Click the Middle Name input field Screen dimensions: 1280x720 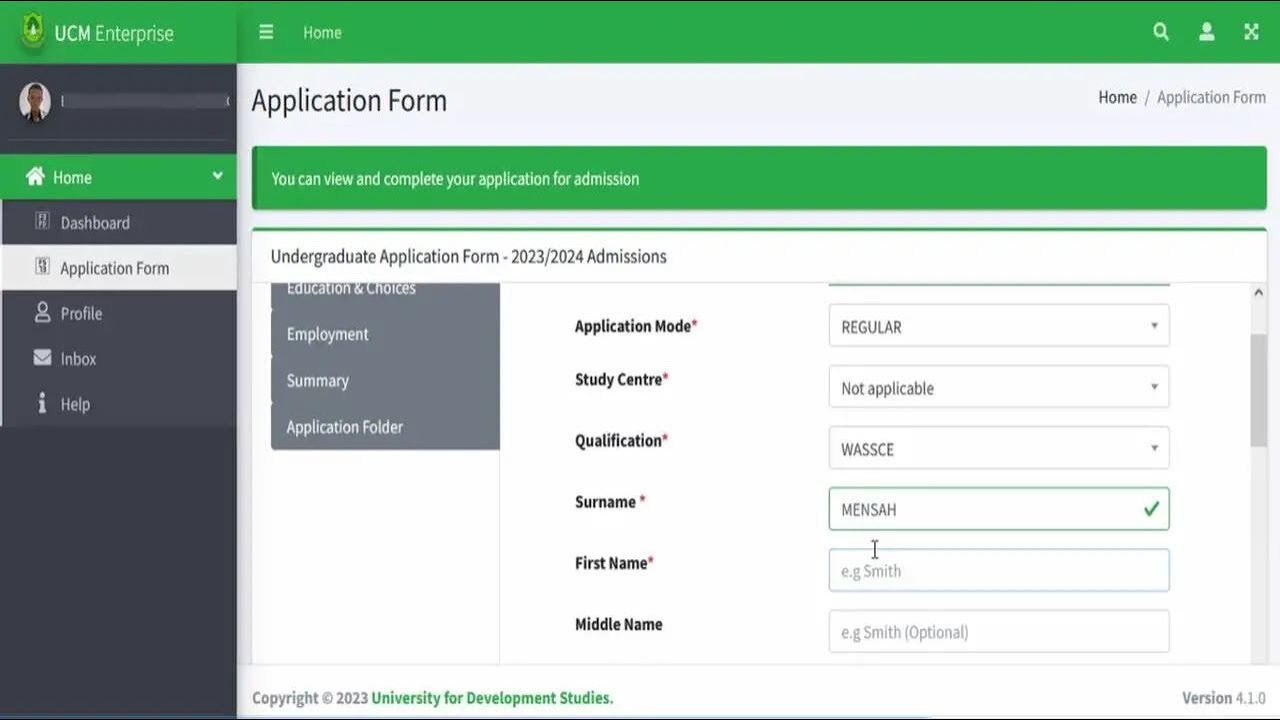[x=999, y=631]
